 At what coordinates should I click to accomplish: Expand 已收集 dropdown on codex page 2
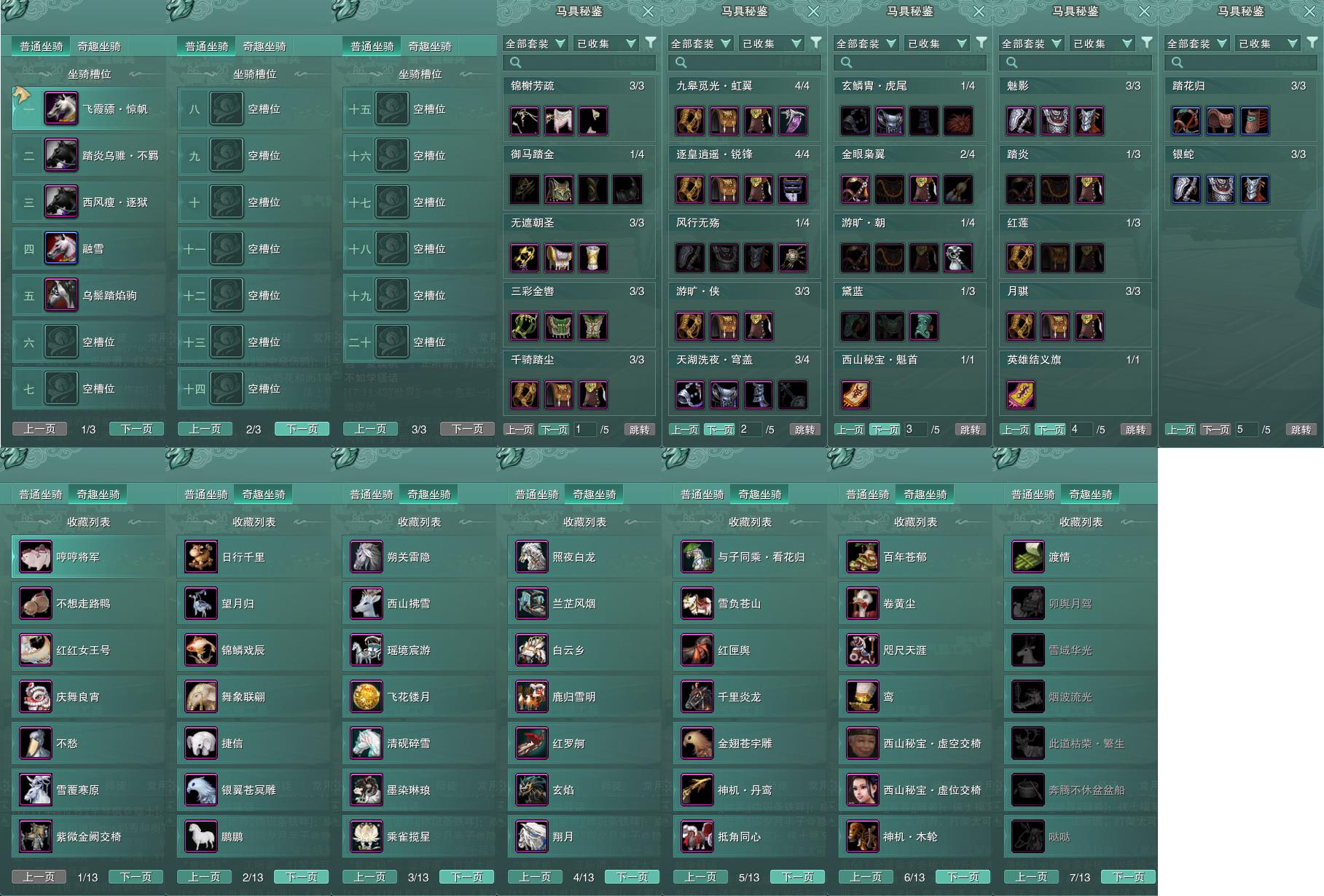(772, 43)
